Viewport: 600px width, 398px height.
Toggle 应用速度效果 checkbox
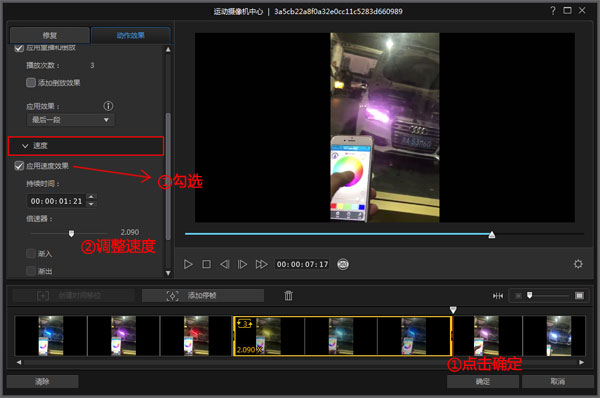pyautogui.click(x=19, y=166)
